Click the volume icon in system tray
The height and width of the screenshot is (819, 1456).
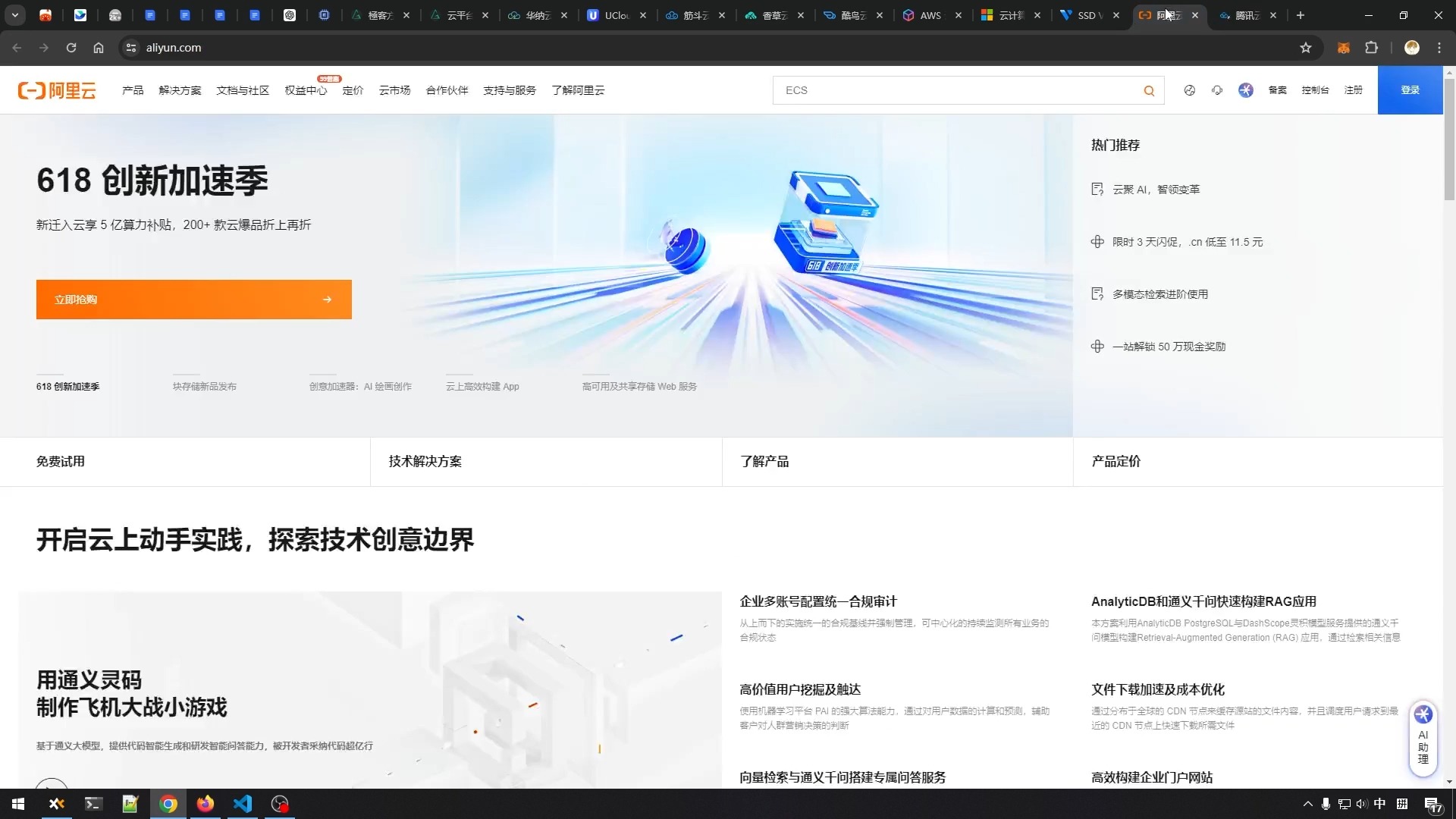tap(1362, 804)
